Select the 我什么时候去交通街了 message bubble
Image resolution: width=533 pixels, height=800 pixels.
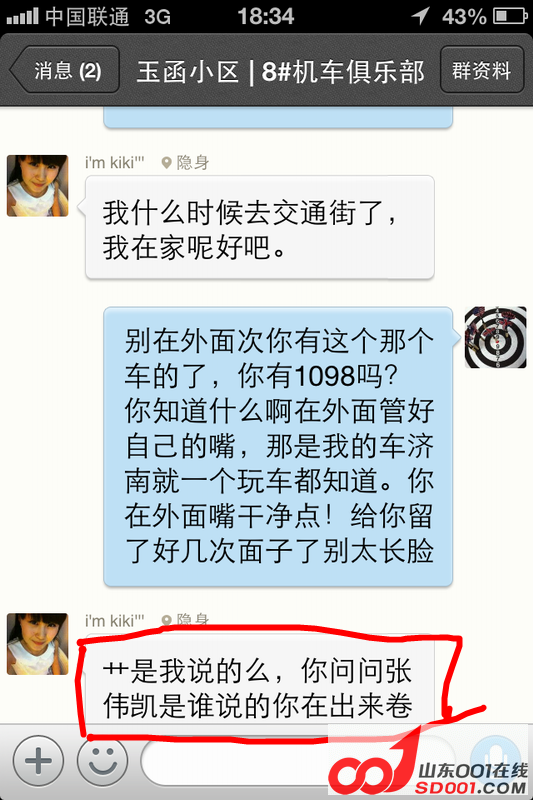(260, 228)
